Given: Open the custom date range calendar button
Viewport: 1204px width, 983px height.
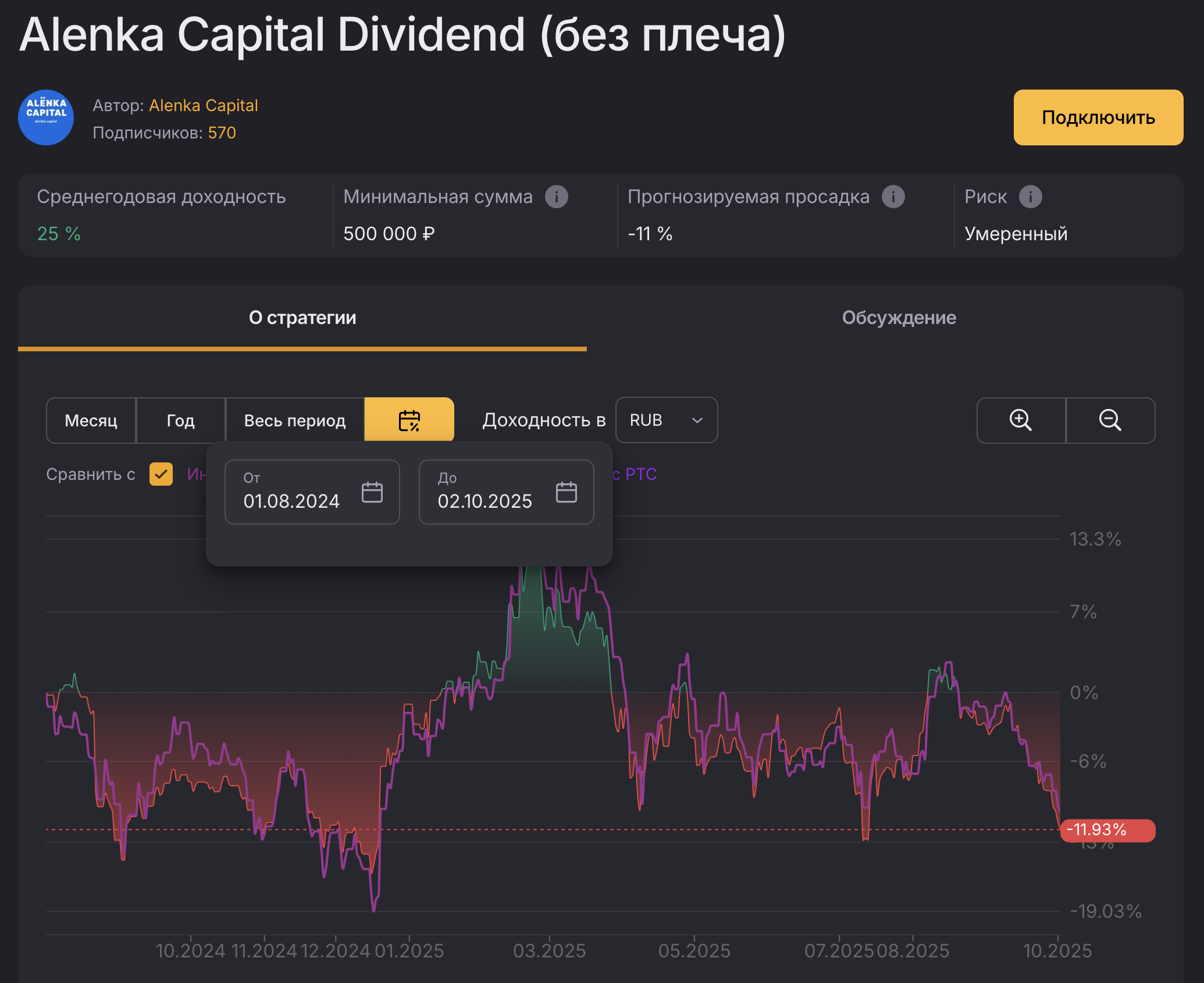Looking at the screenshot, I should (x=409, y=420).
